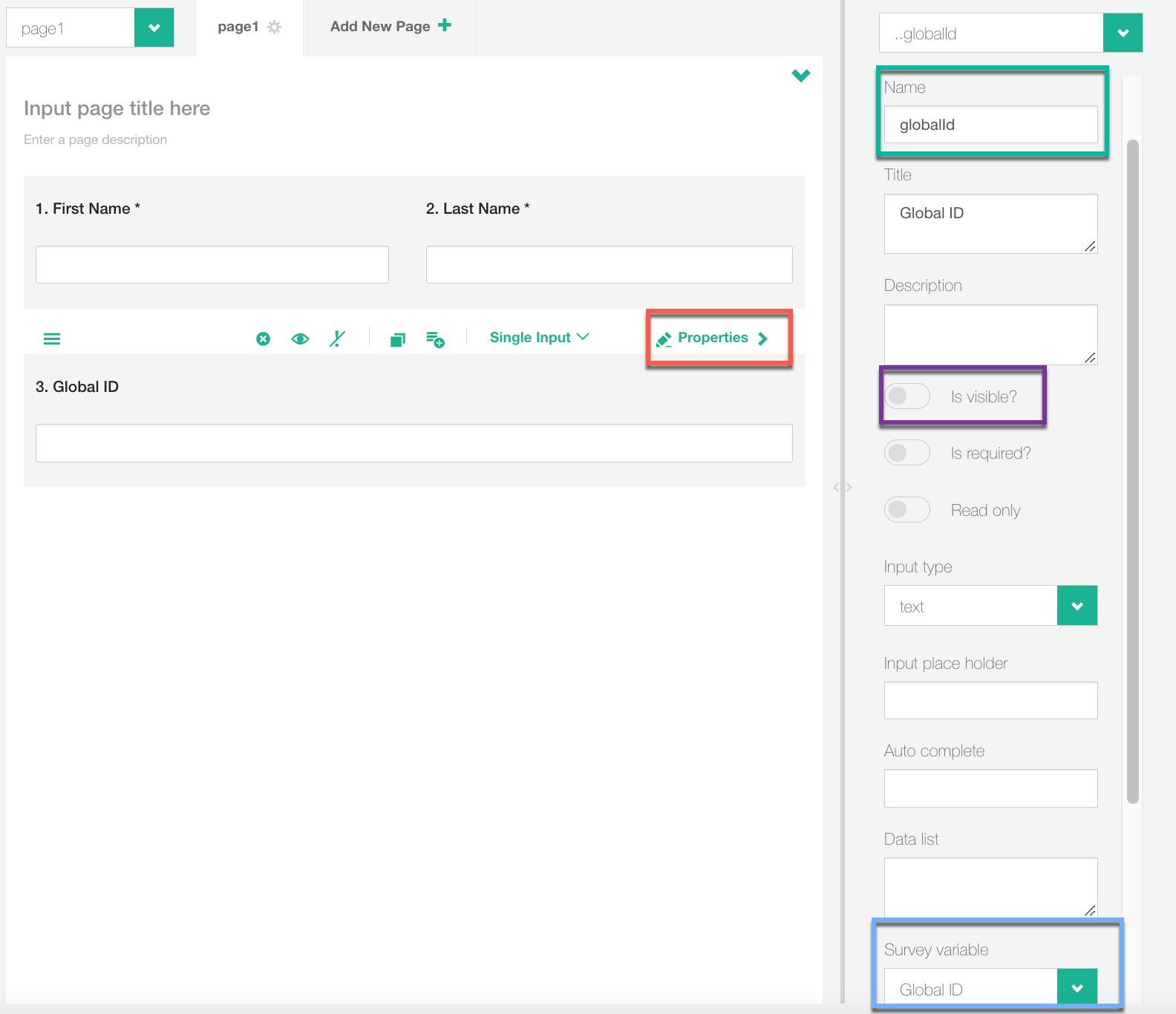Image resolution: width=1176 pixels, height=1014 pixels.
Task: Click the Name input field
Action: 990,125
